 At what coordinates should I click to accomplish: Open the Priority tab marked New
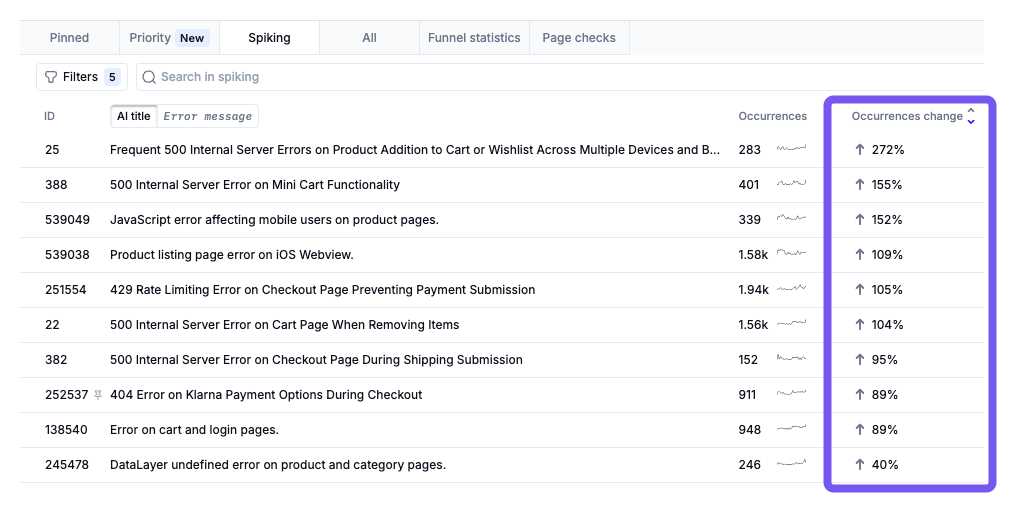167,38
